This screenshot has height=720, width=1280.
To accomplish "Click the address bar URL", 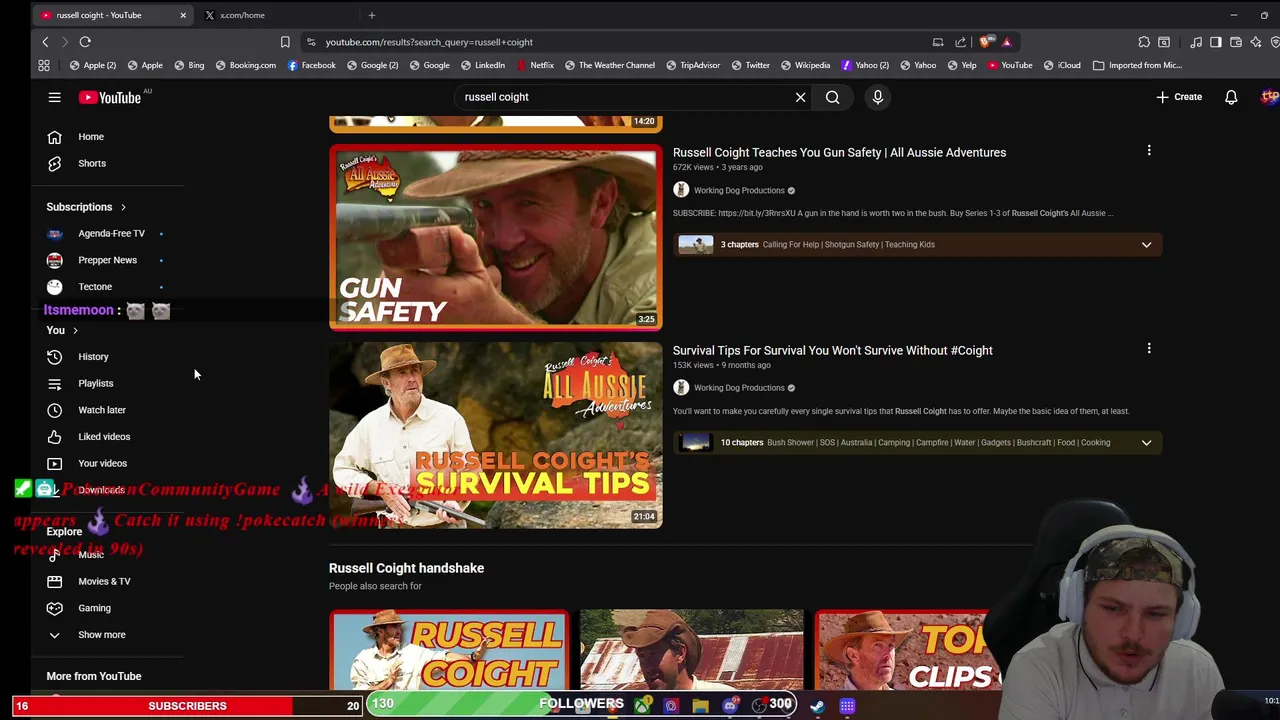I will pos(429,42).
